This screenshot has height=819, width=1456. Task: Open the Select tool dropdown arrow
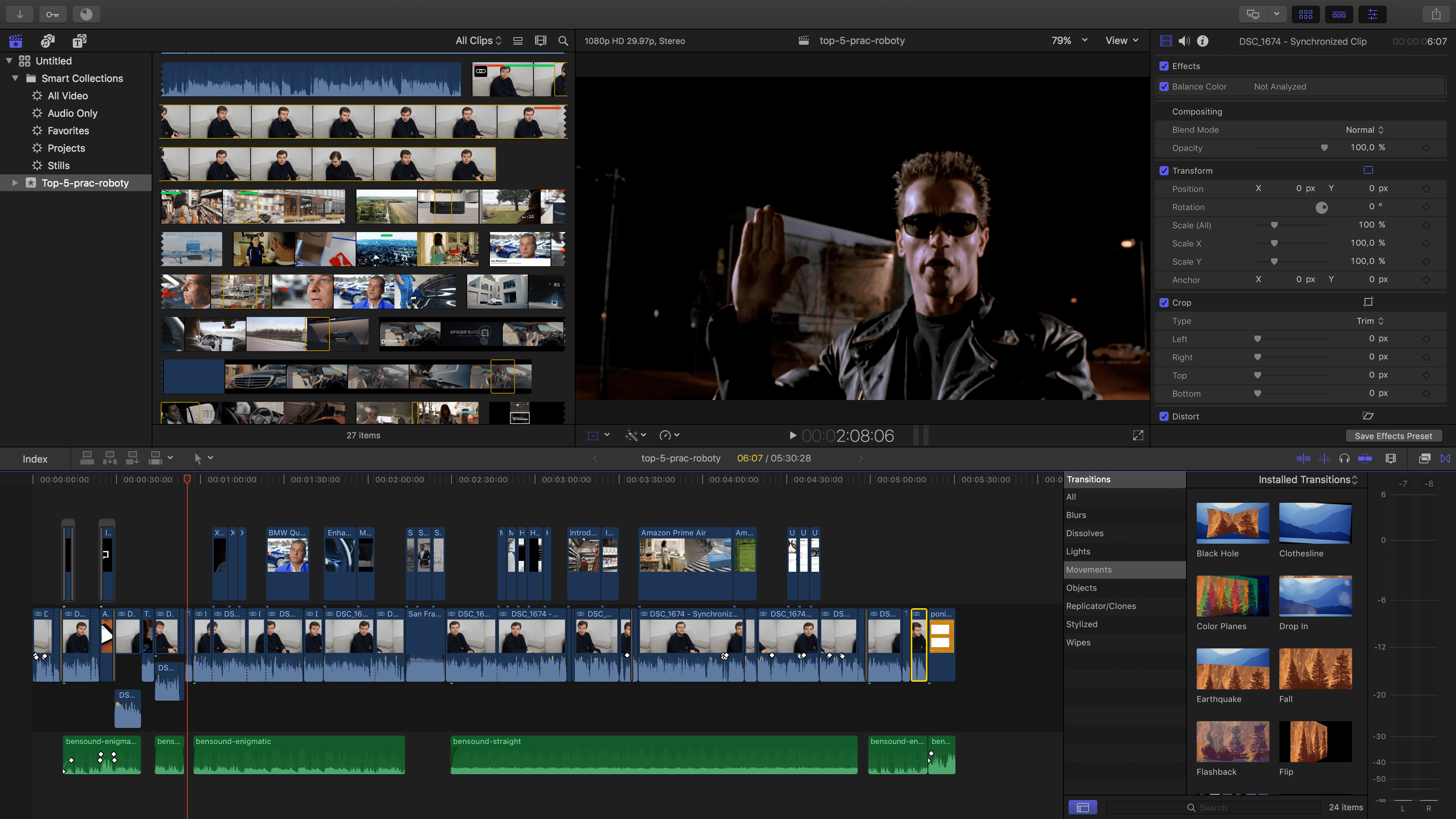210,458
